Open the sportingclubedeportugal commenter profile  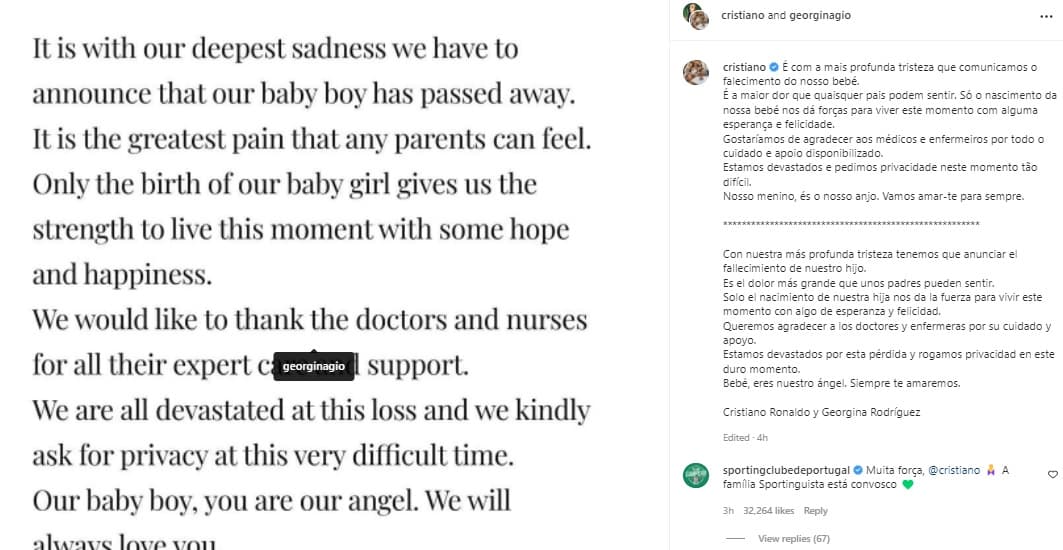coord(786,469)
